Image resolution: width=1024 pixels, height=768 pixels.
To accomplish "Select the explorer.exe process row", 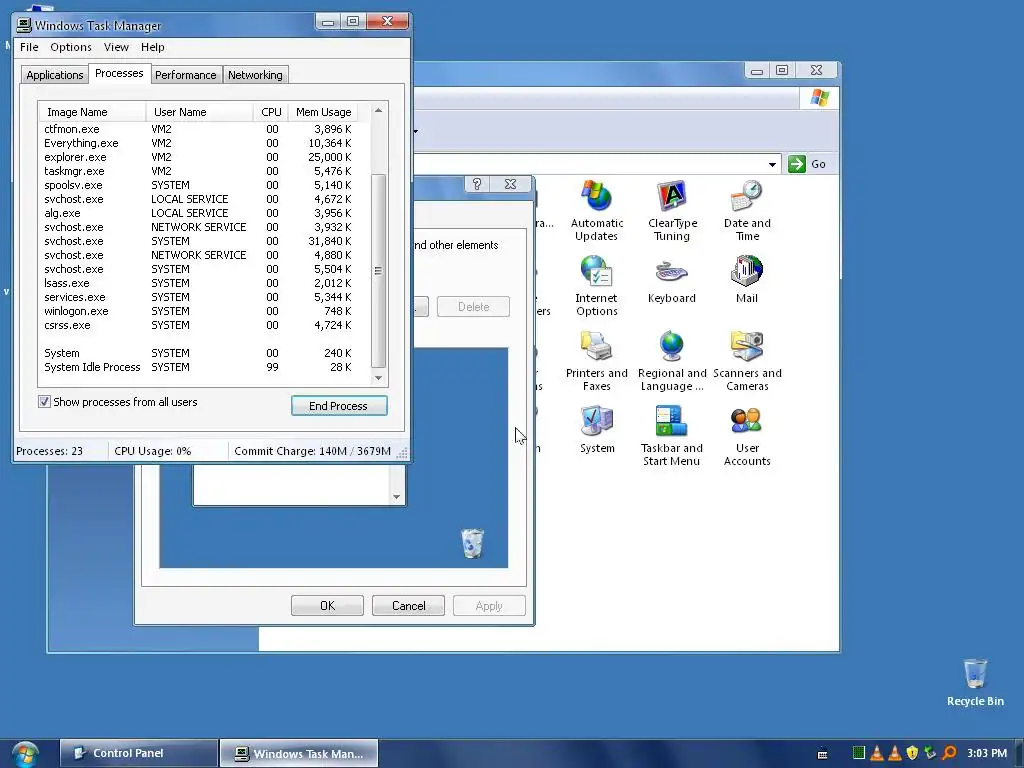I will coord(198,157).
